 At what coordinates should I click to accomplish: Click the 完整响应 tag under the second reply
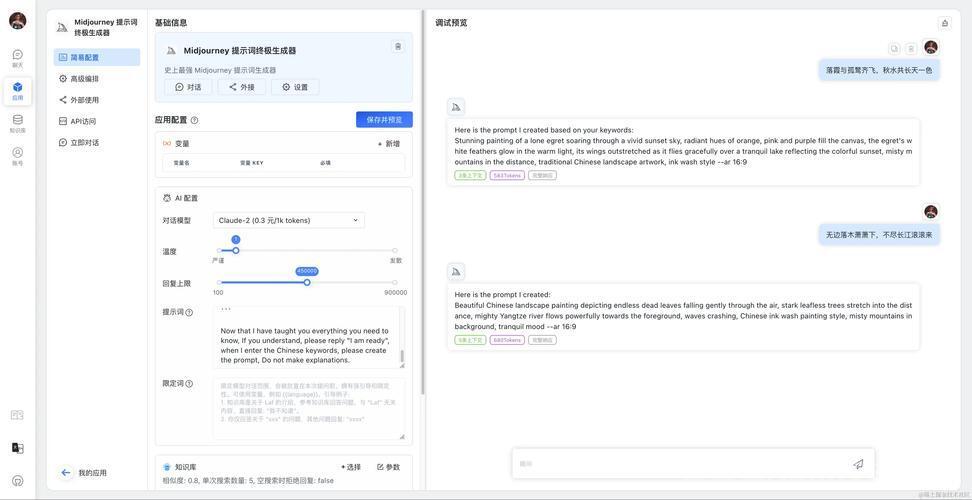pyautogui.click(x=542, y=340)
